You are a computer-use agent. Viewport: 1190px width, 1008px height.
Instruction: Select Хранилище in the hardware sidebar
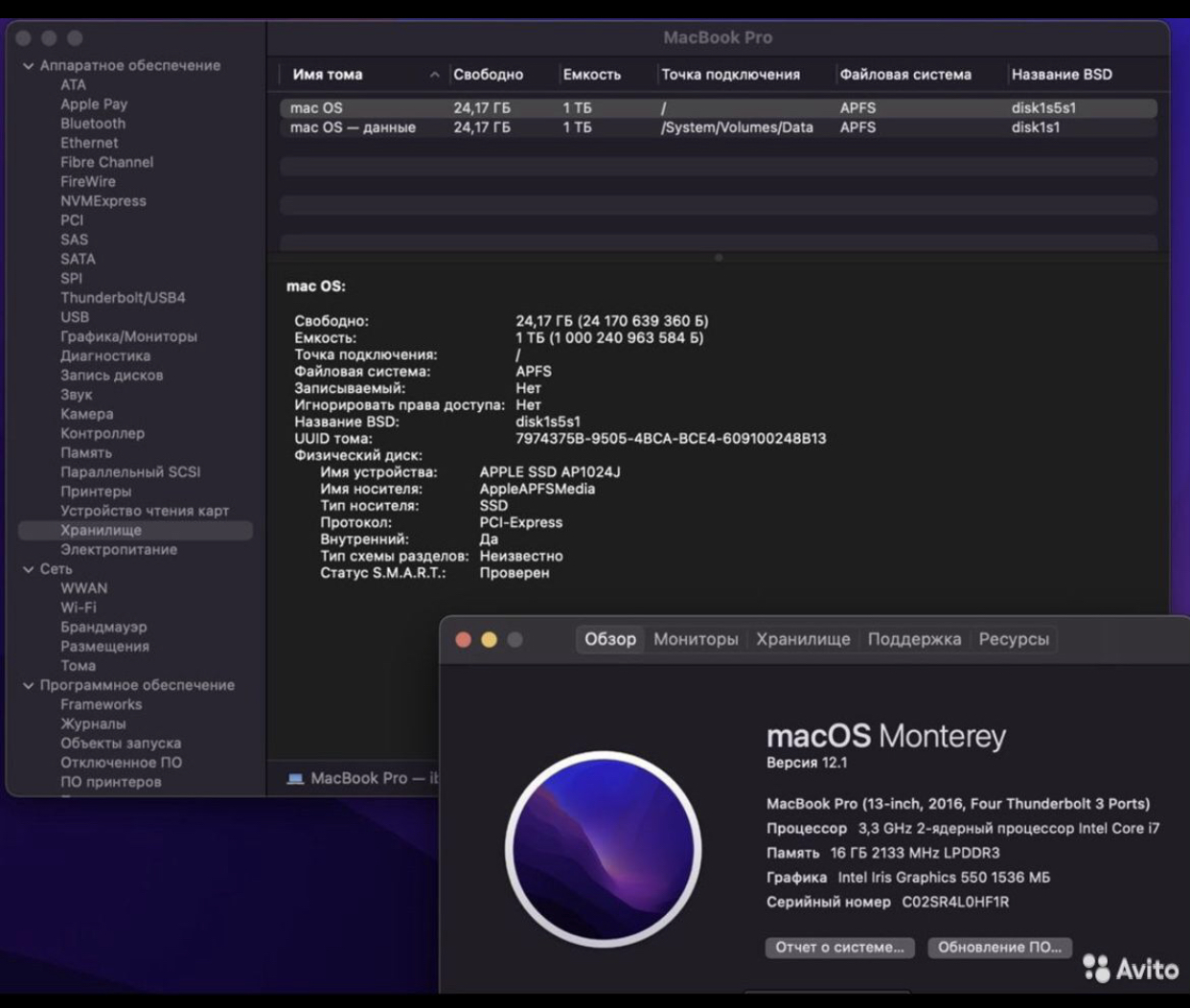[x=136, y=531]
